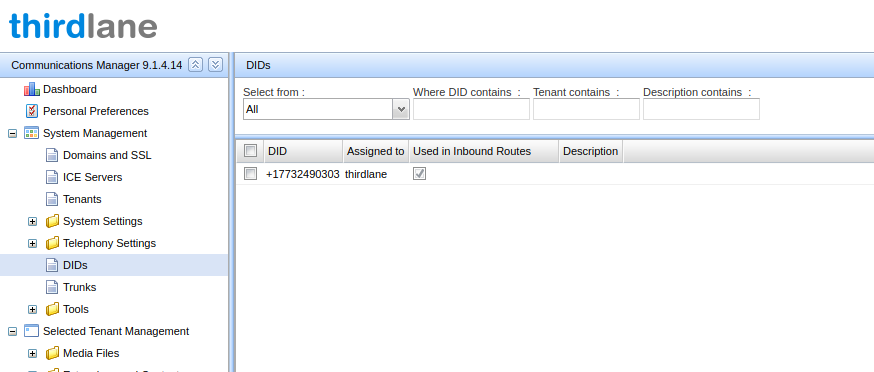Collapse the System Management node
The height and width of the screenshot is (372, 874).
12,134
